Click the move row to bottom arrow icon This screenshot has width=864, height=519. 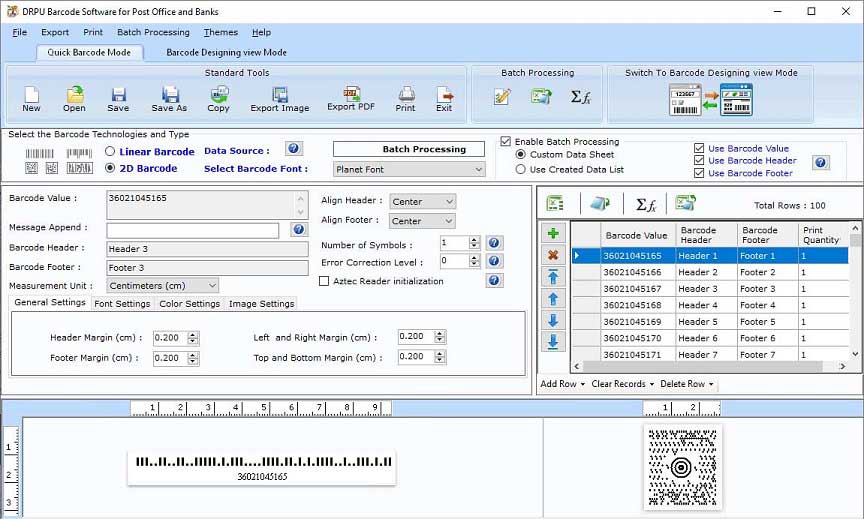click(553, 342)
